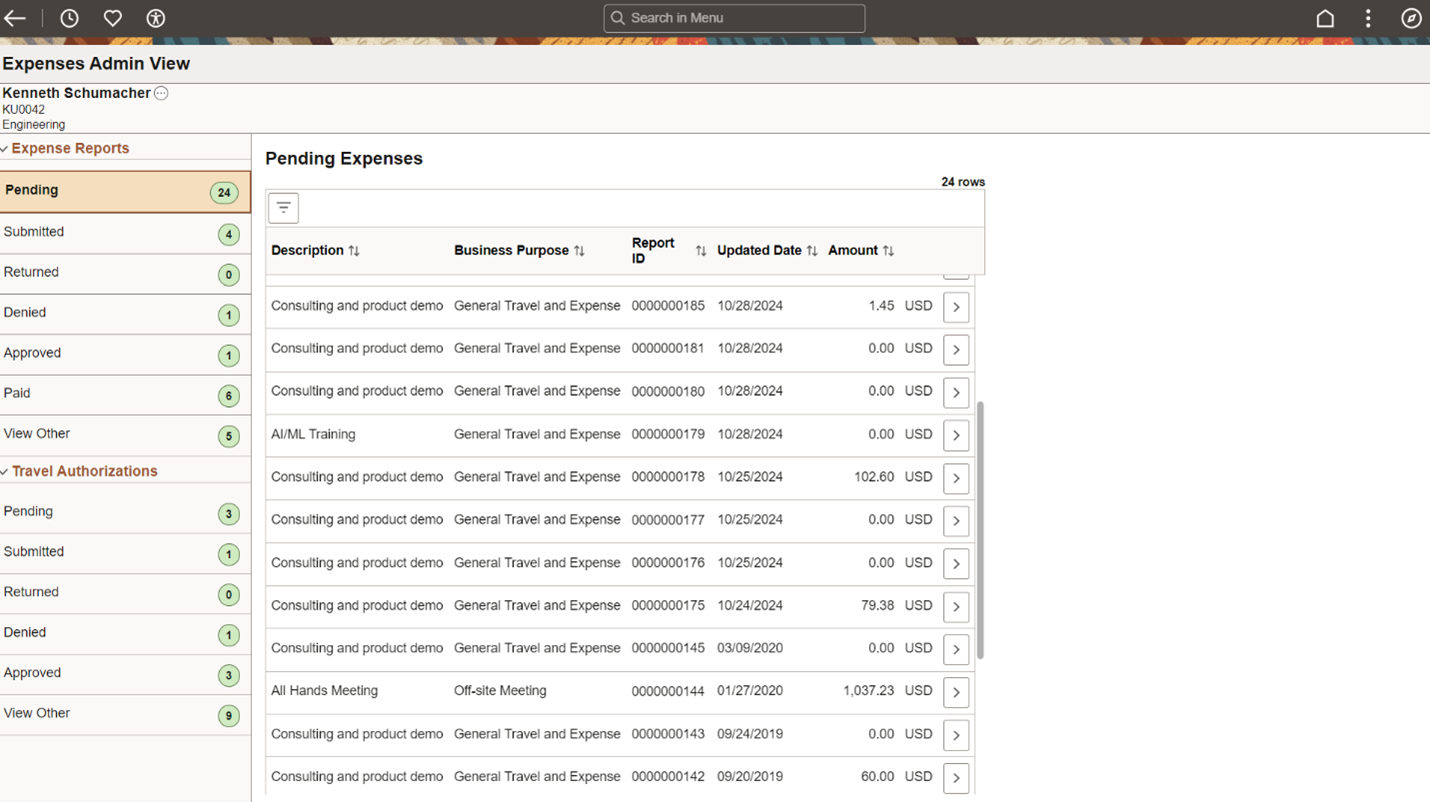Open Favorites heart icon
The image size is (1430, 802).
[113, 18]
